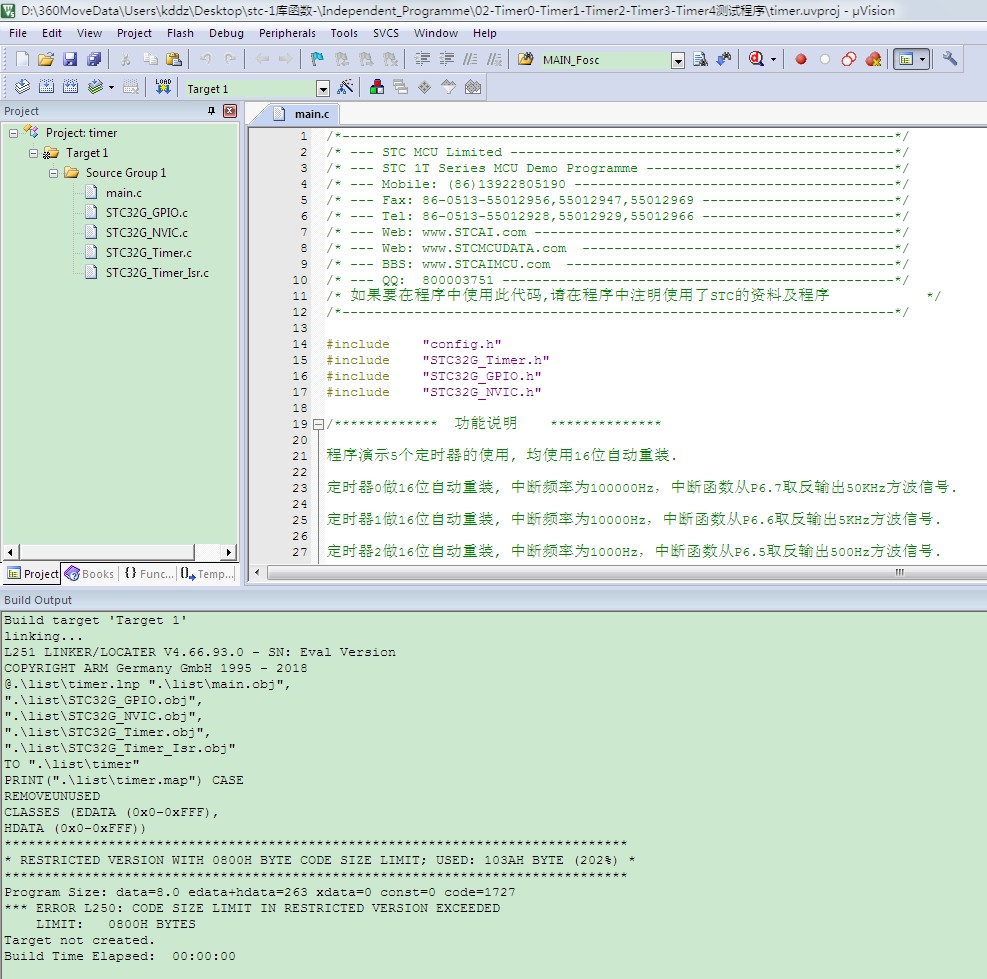987x979 pixels.
Task: Open the Peripherals menu
Action: [x=287, y=33]
